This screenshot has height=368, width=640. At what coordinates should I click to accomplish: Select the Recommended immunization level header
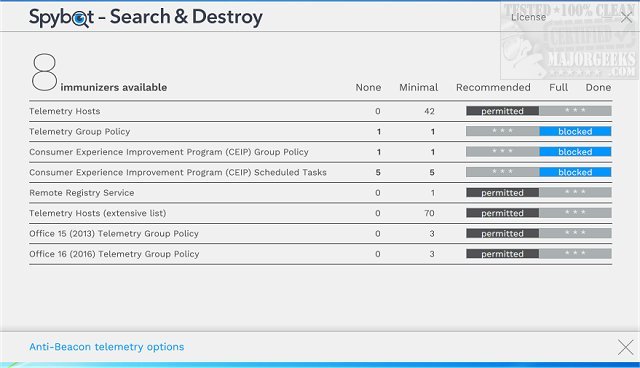click(493, 87)
